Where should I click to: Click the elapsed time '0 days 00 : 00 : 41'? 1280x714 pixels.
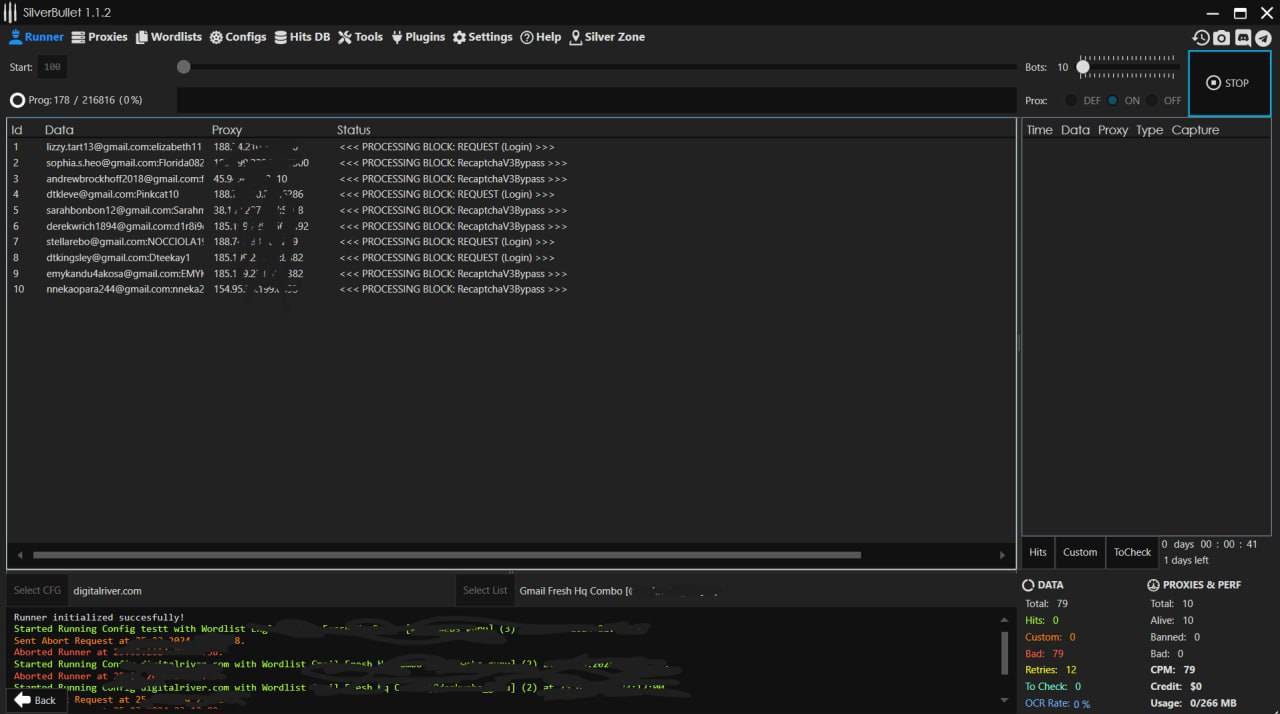1209,545
